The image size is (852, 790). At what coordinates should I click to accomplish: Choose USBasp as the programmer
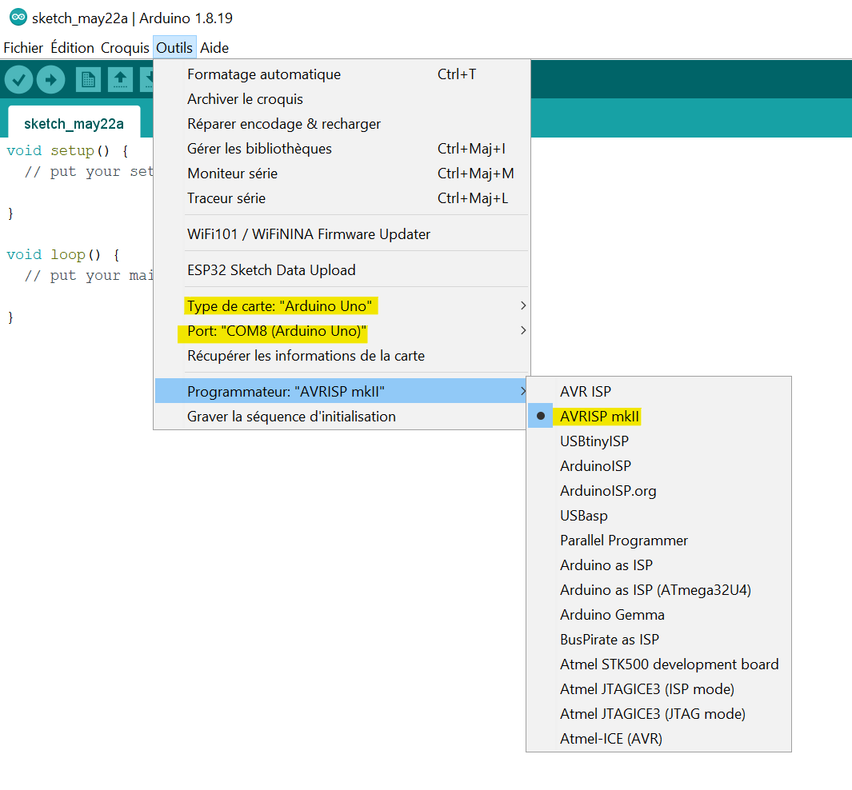click(x=583, y=515)
